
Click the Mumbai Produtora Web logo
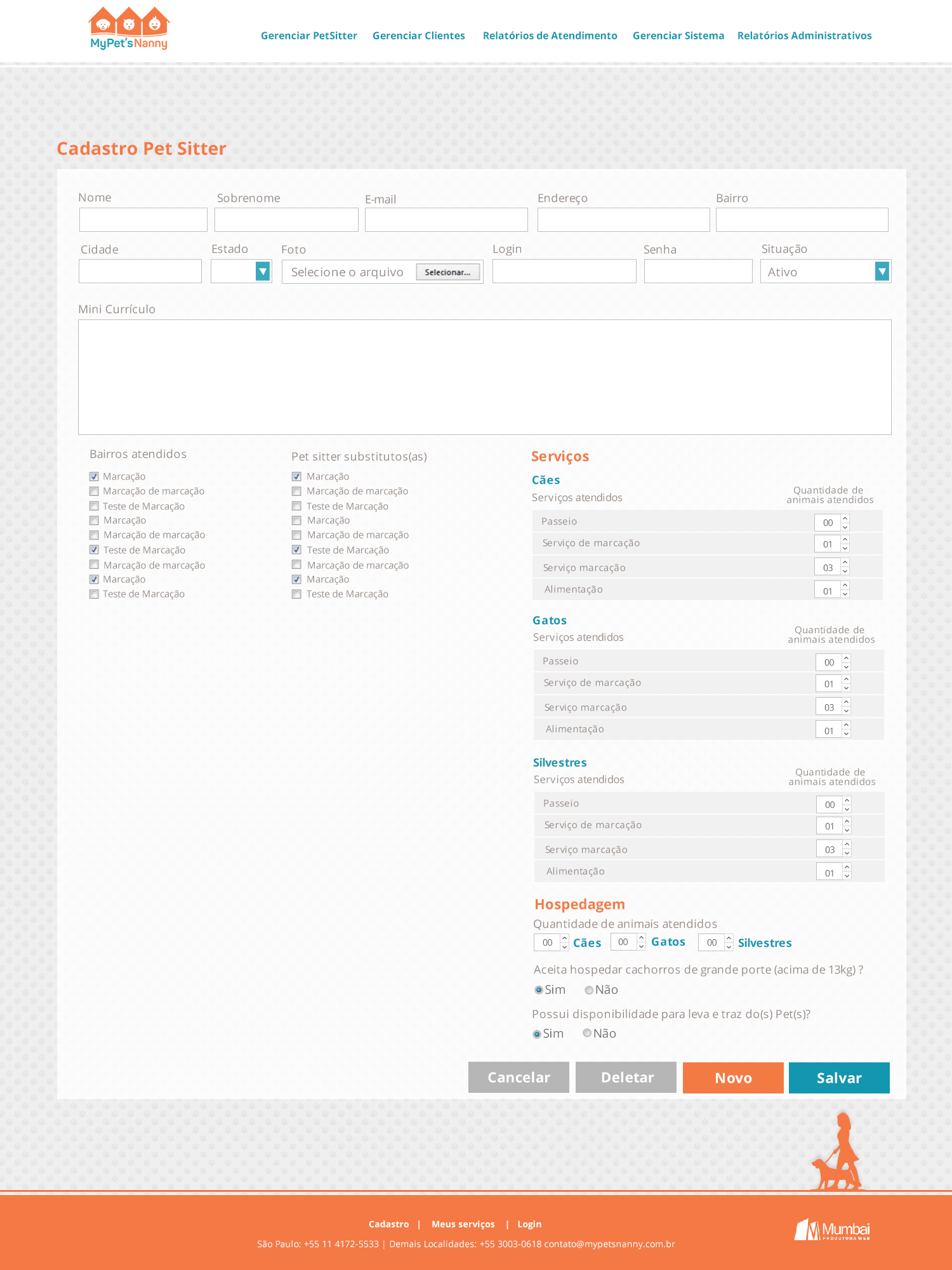click(832, 1229)
